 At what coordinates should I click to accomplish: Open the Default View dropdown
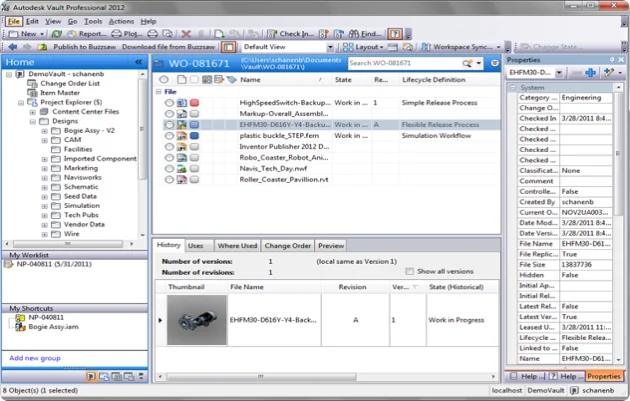pos(330,47)
